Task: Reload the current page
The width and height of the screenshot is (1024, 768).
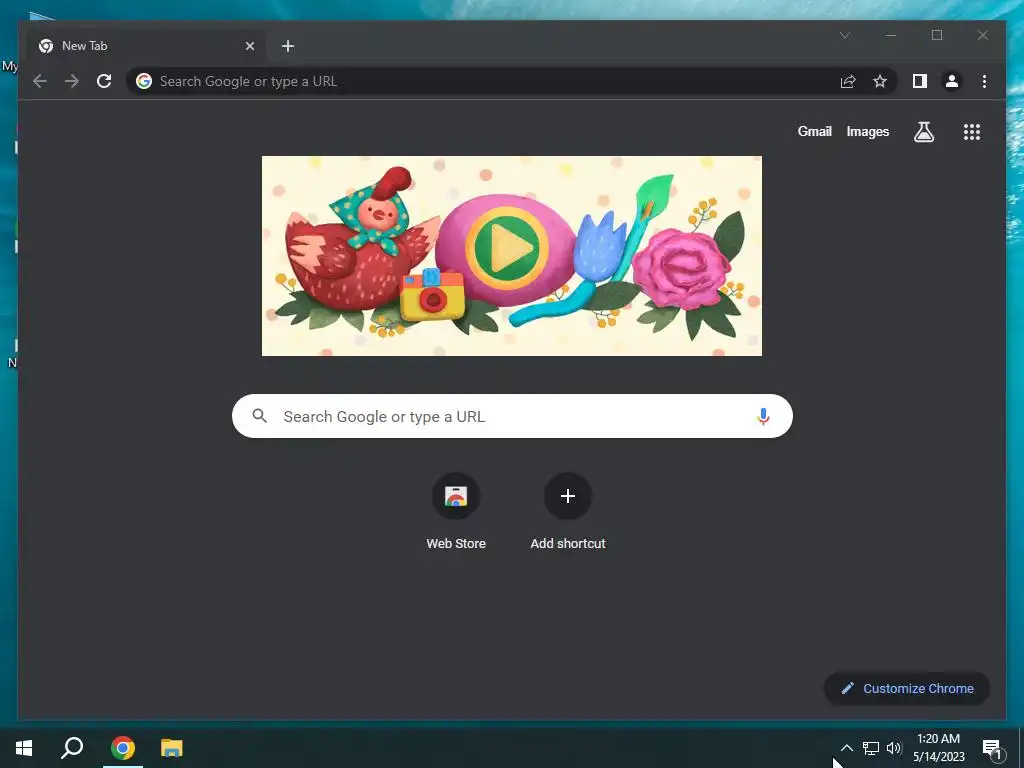Action: pyautogui.click(x=104, y=81)
